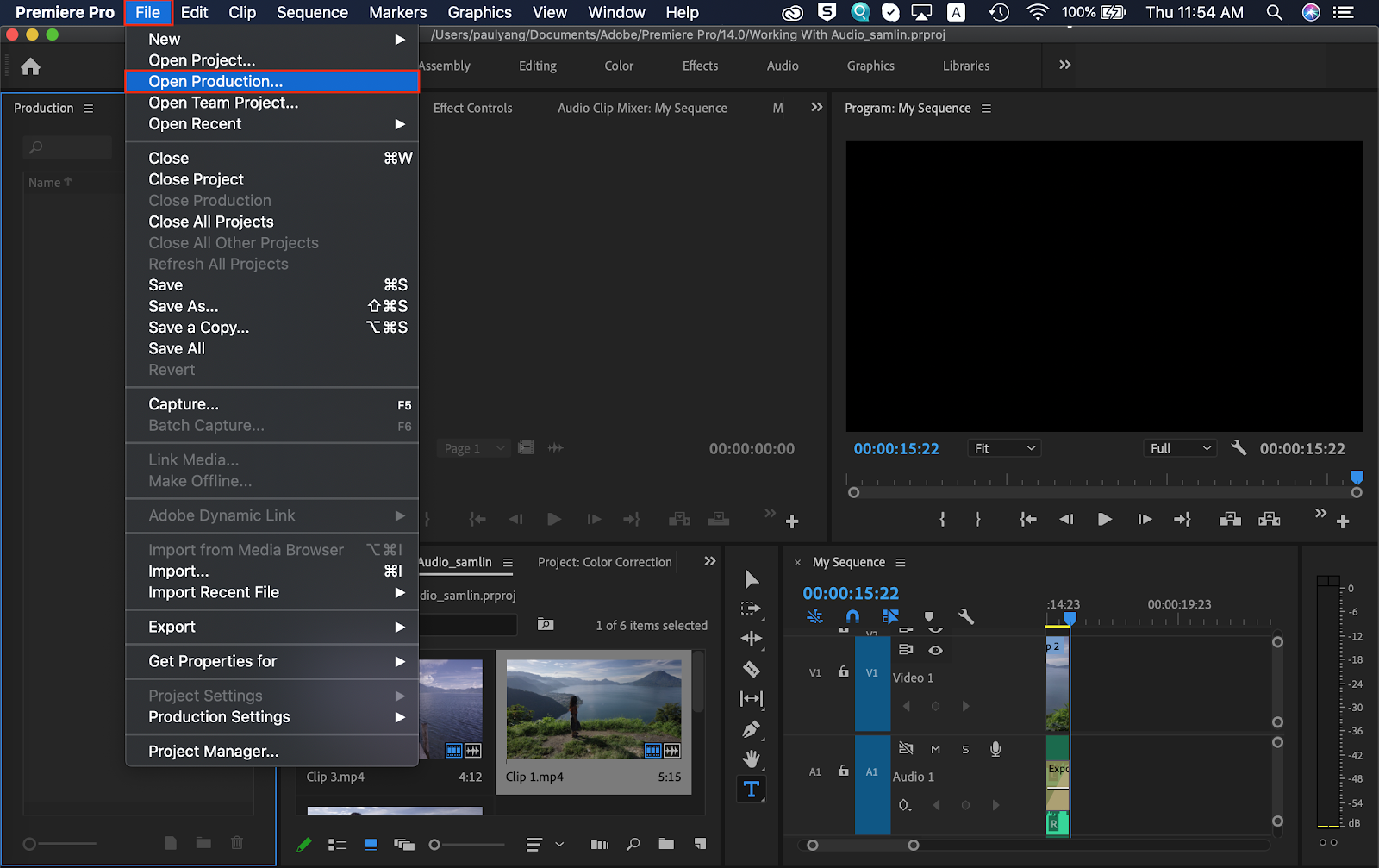Select the Clip 1.mp4 thumbnail
The width and height of the screenshot is (1379, 868).
(x=594, y=709)
